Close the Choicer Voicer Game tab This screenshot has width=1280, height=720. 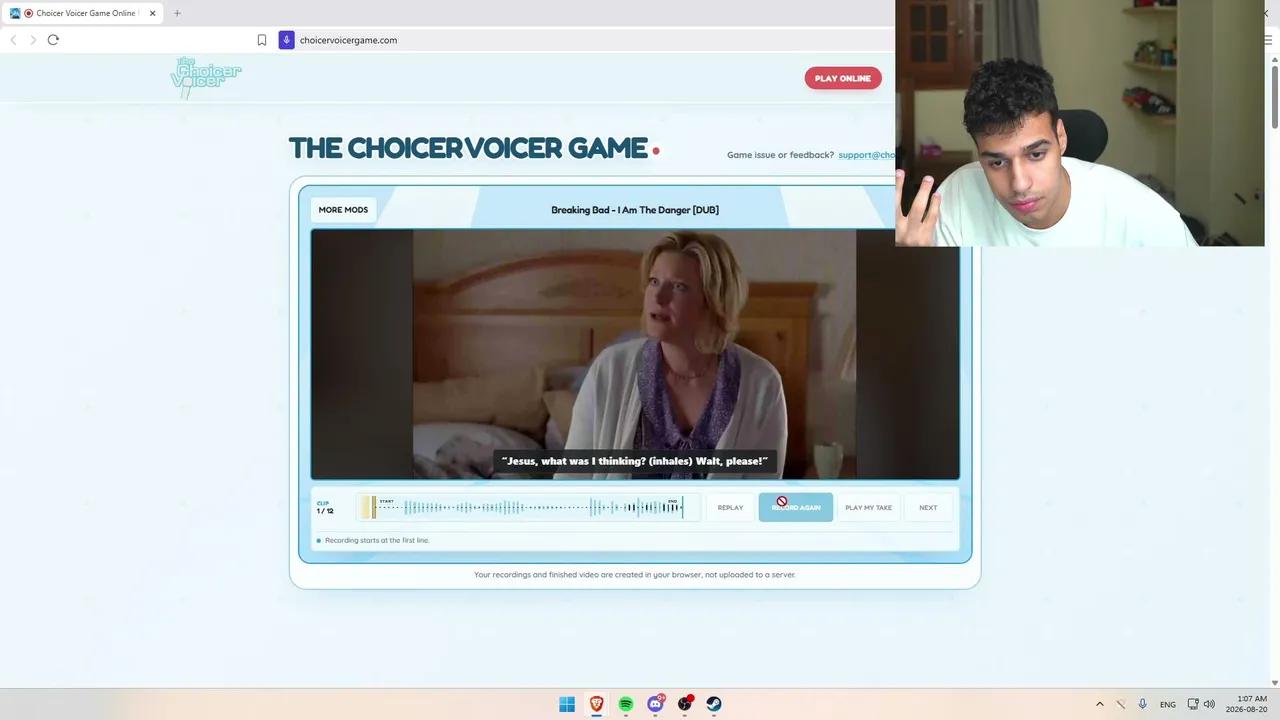point(153,13)
